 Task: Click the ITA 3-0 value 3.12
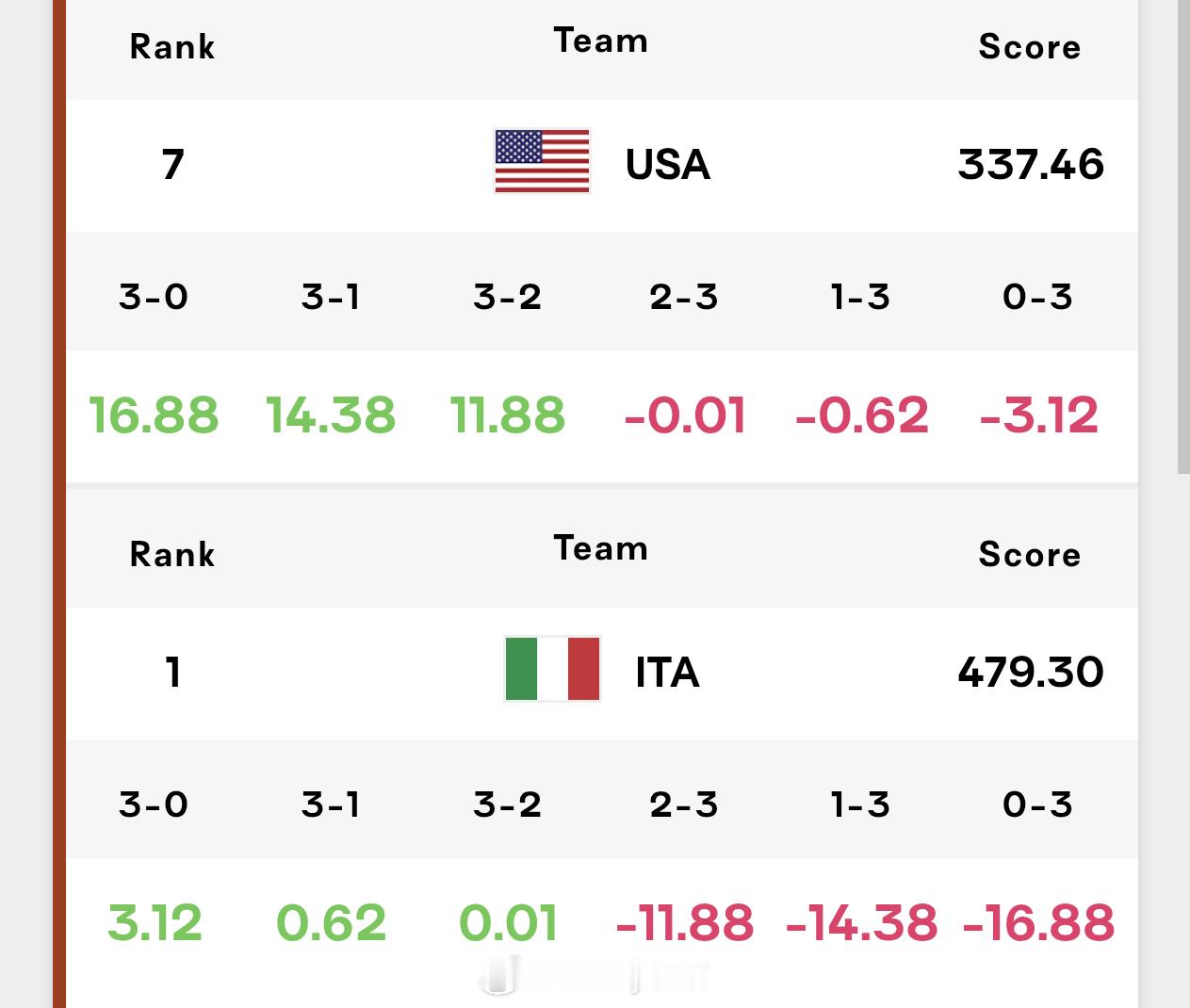[155, 923]
